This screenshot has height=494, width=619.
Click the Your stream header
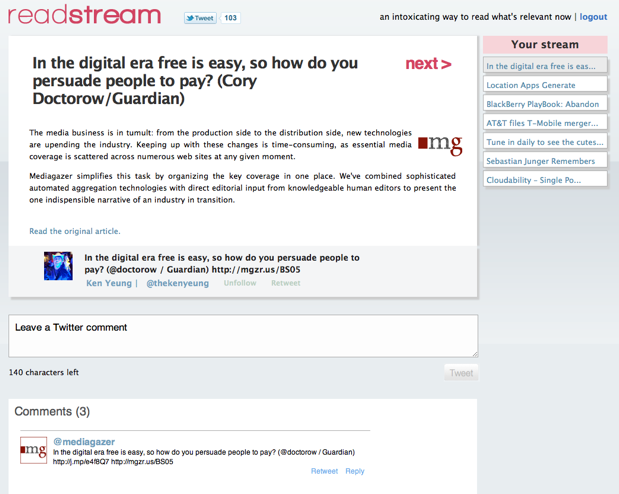[x=545, y=45]
